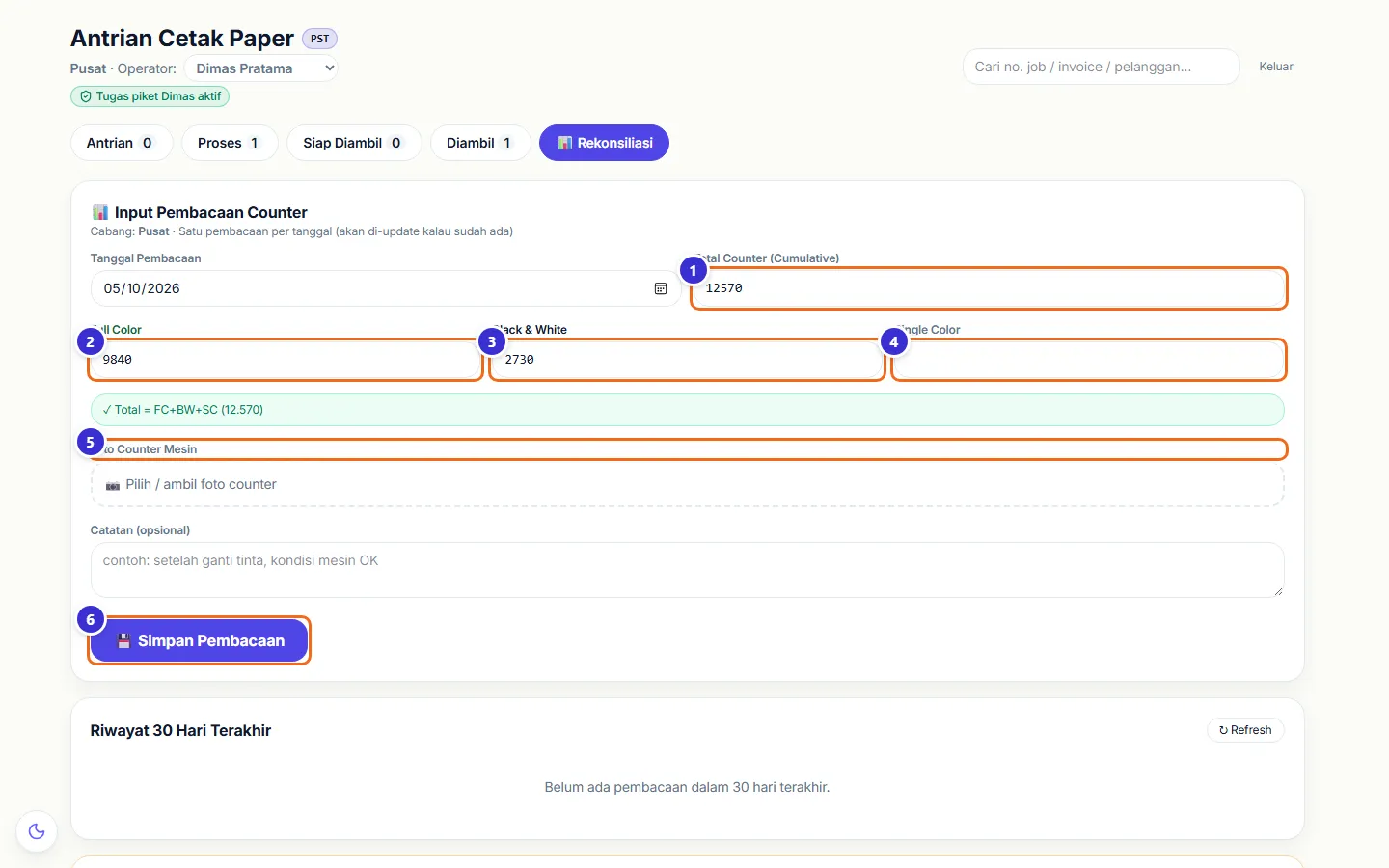The height and width of the screenshot is (868, 1389).
Task: Click the 'Riwayat 30 Hari Terakhir' heading
Action: tap(180, 730)
